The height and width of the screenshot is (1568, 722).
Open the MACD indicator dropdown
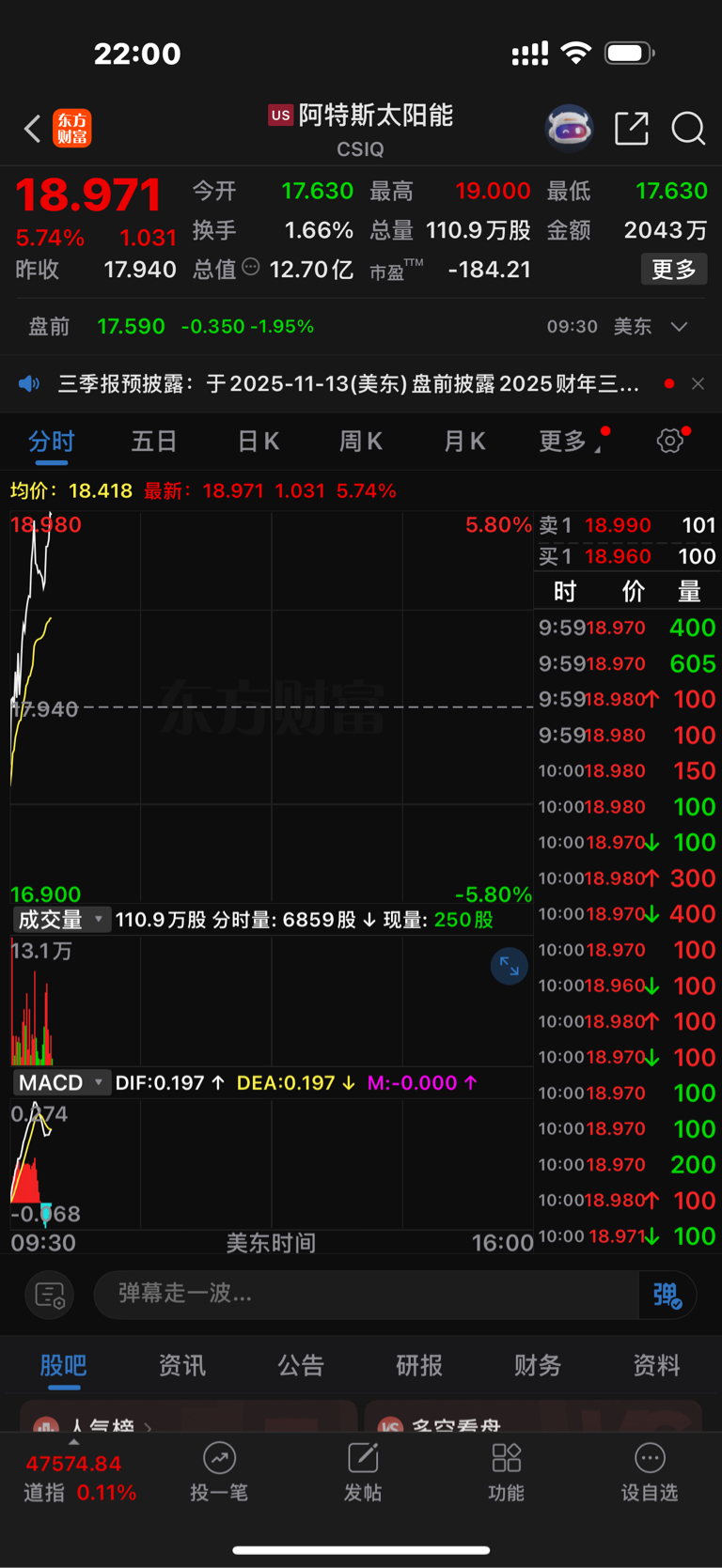[62, 1082]
